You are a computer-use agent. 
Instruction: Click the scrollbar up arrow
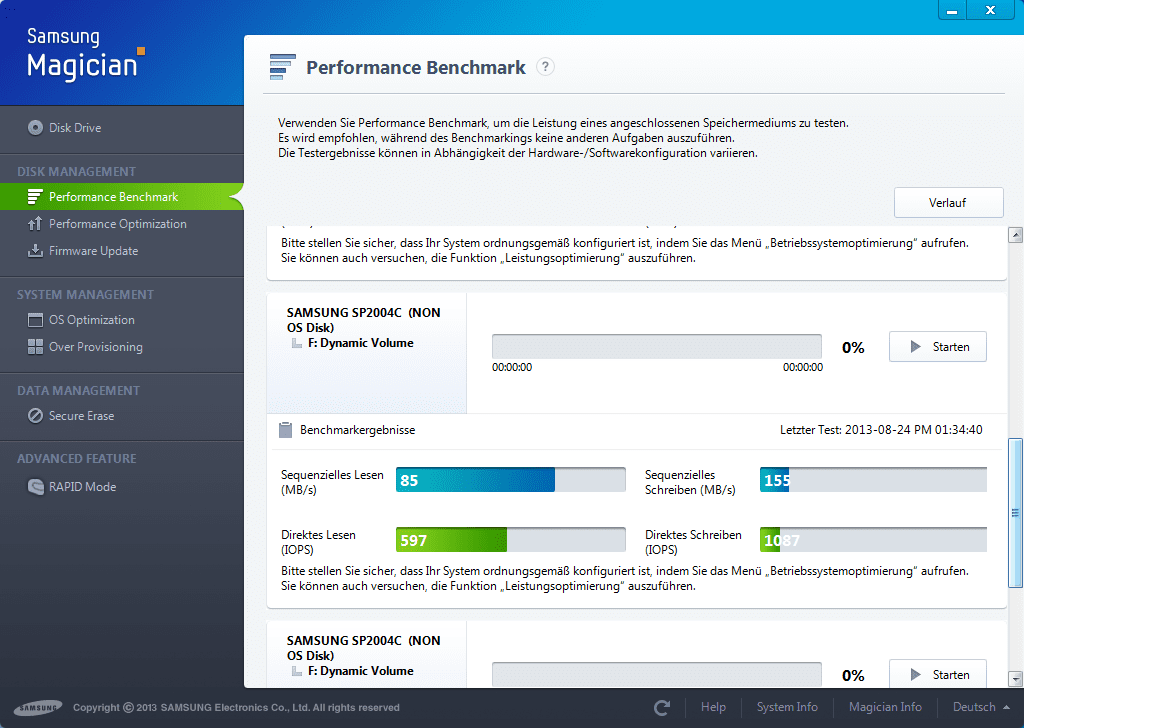click(1015, 235)
